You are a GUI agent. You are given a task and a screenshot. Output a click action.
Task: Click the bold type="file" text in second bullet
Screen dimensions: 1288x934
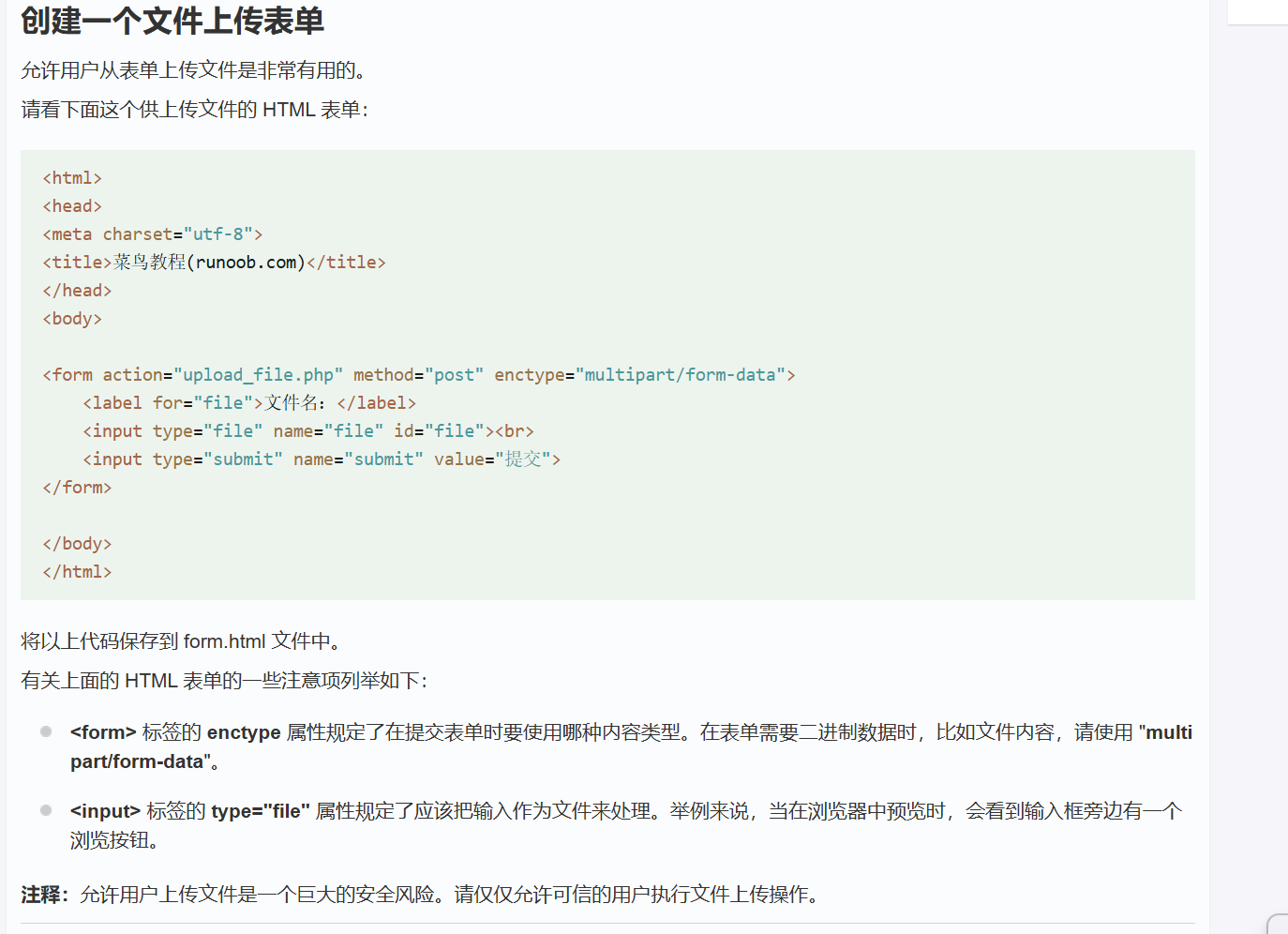pyautogui.click(x=261, y=811)
